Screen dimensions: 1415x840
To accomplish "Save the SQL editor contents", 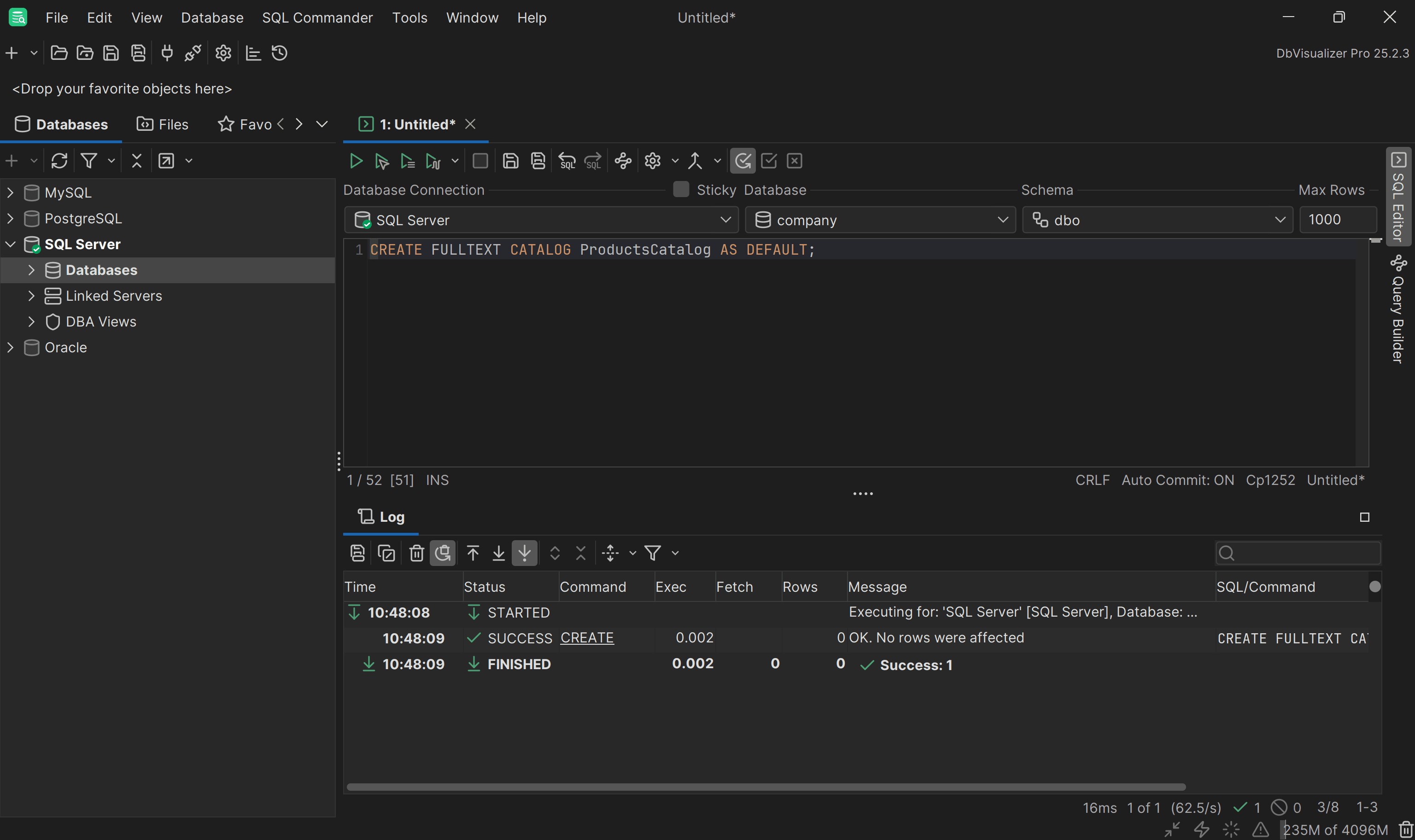I will pyautogui.click(x=510, y=161).
